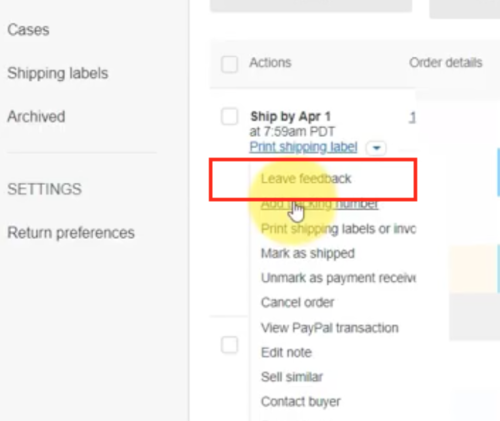The image size is (500, 421).
Task: Choose Sell similar option
Action: (292, 377)
